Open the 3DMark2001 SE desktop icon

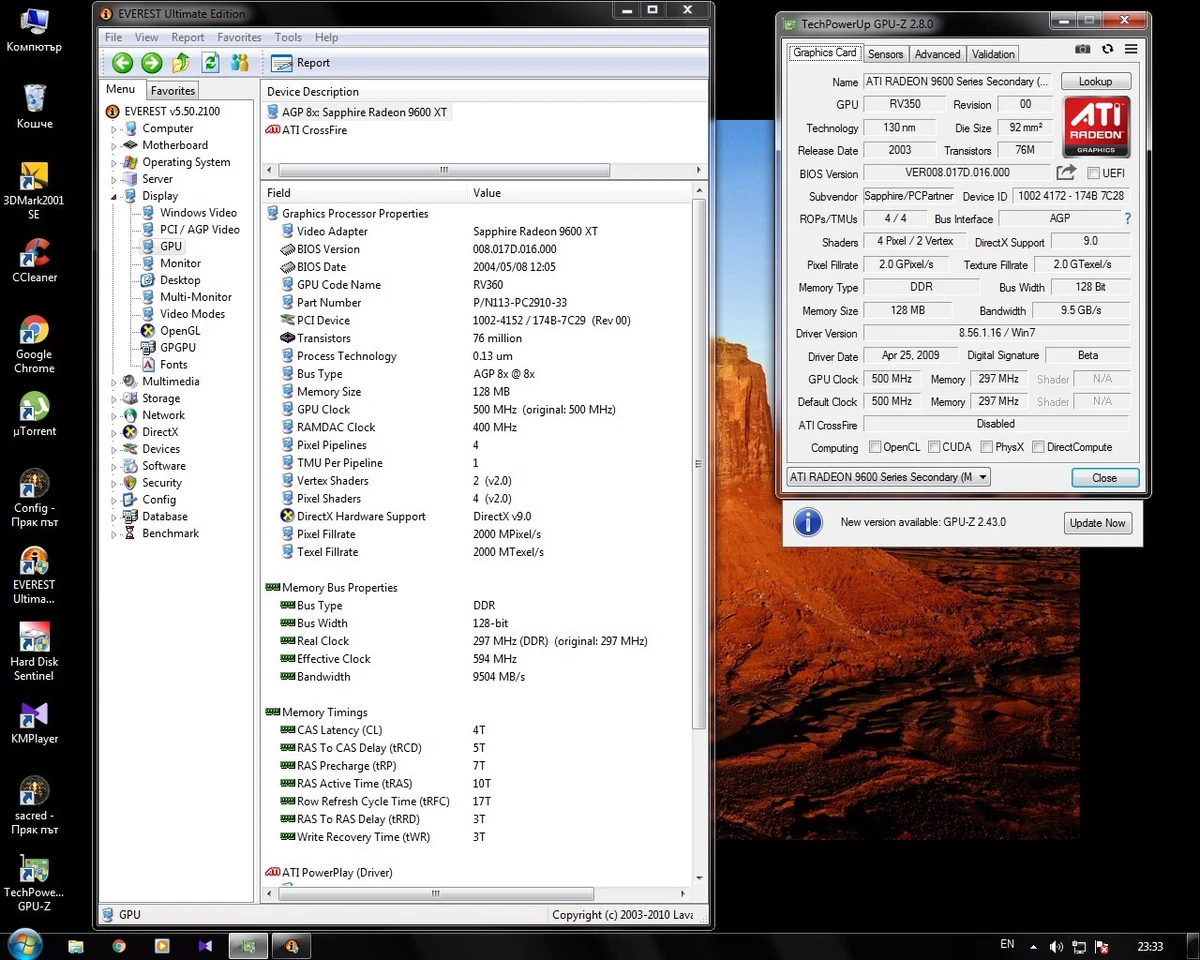coord(34,190)
